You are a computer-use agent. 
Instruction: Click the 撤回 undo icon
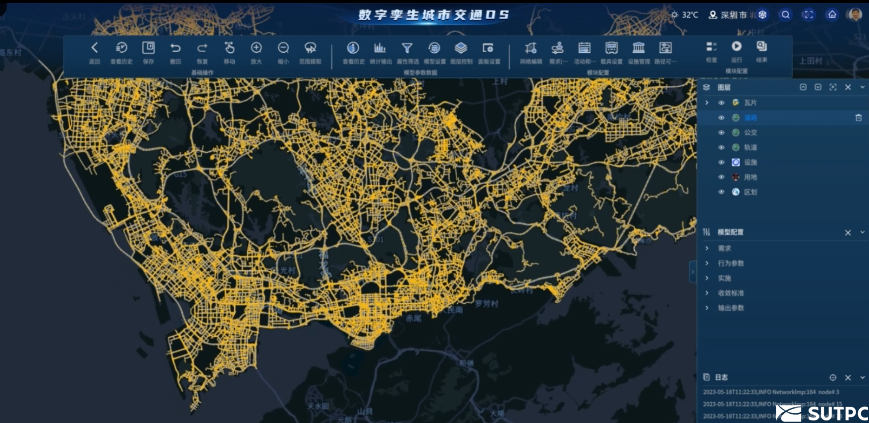[176, 48]
